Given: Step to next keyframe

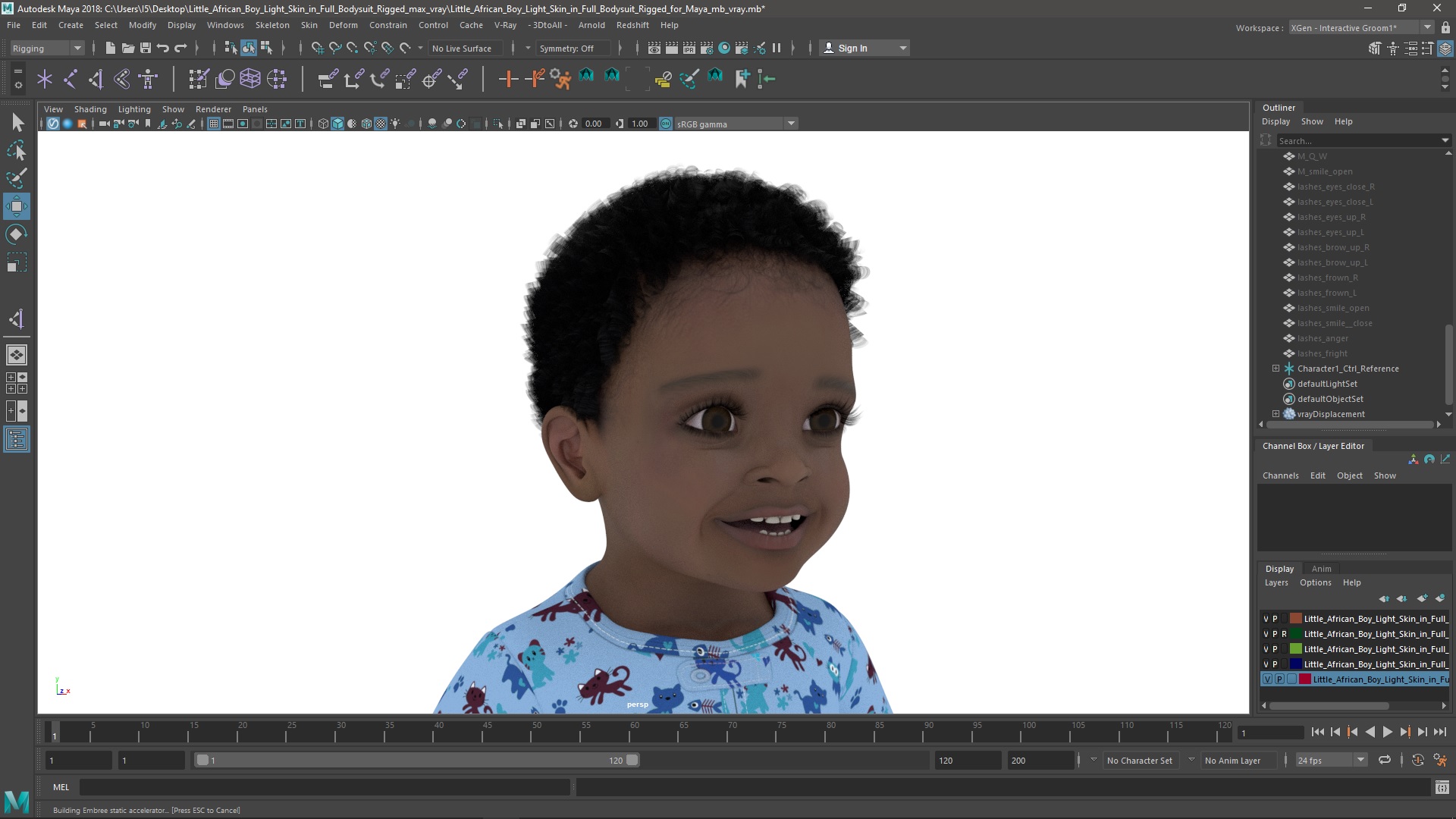Looking at the screenshot, I should click(x=1404, y=732).
